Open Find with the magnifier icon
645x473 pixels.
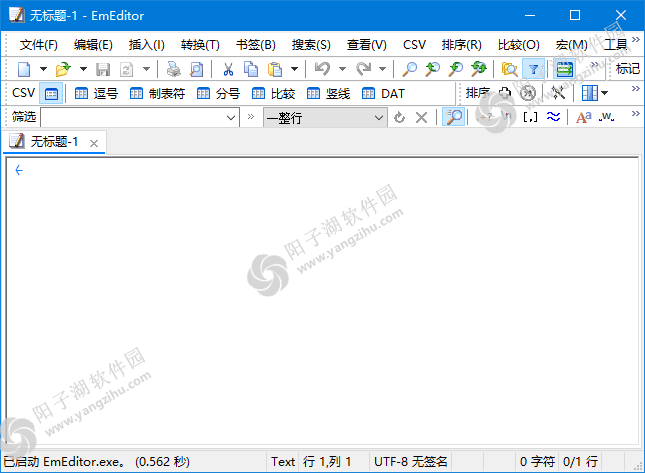(x=409, y=69)
